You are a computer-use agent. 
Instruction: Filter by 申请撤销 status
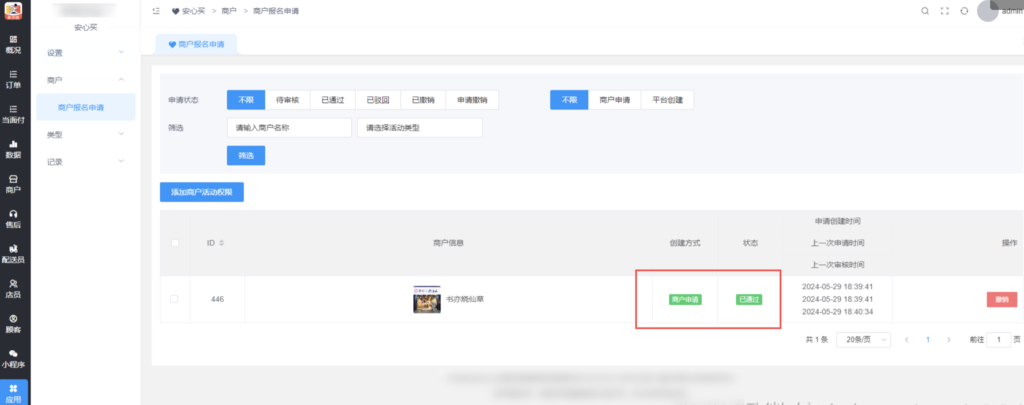[472, 100]
